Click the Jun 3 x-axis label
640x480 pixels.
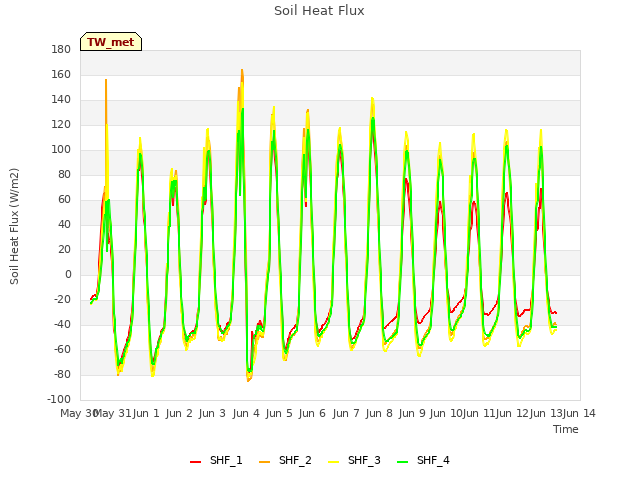click(212, 413)
